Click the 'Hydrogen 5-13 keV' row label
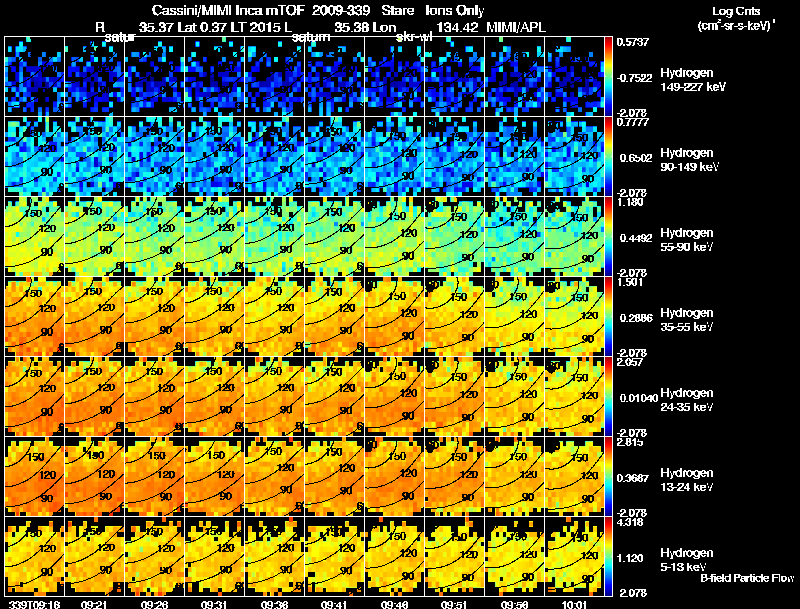800x609 pixels. (x=686, y=560)
